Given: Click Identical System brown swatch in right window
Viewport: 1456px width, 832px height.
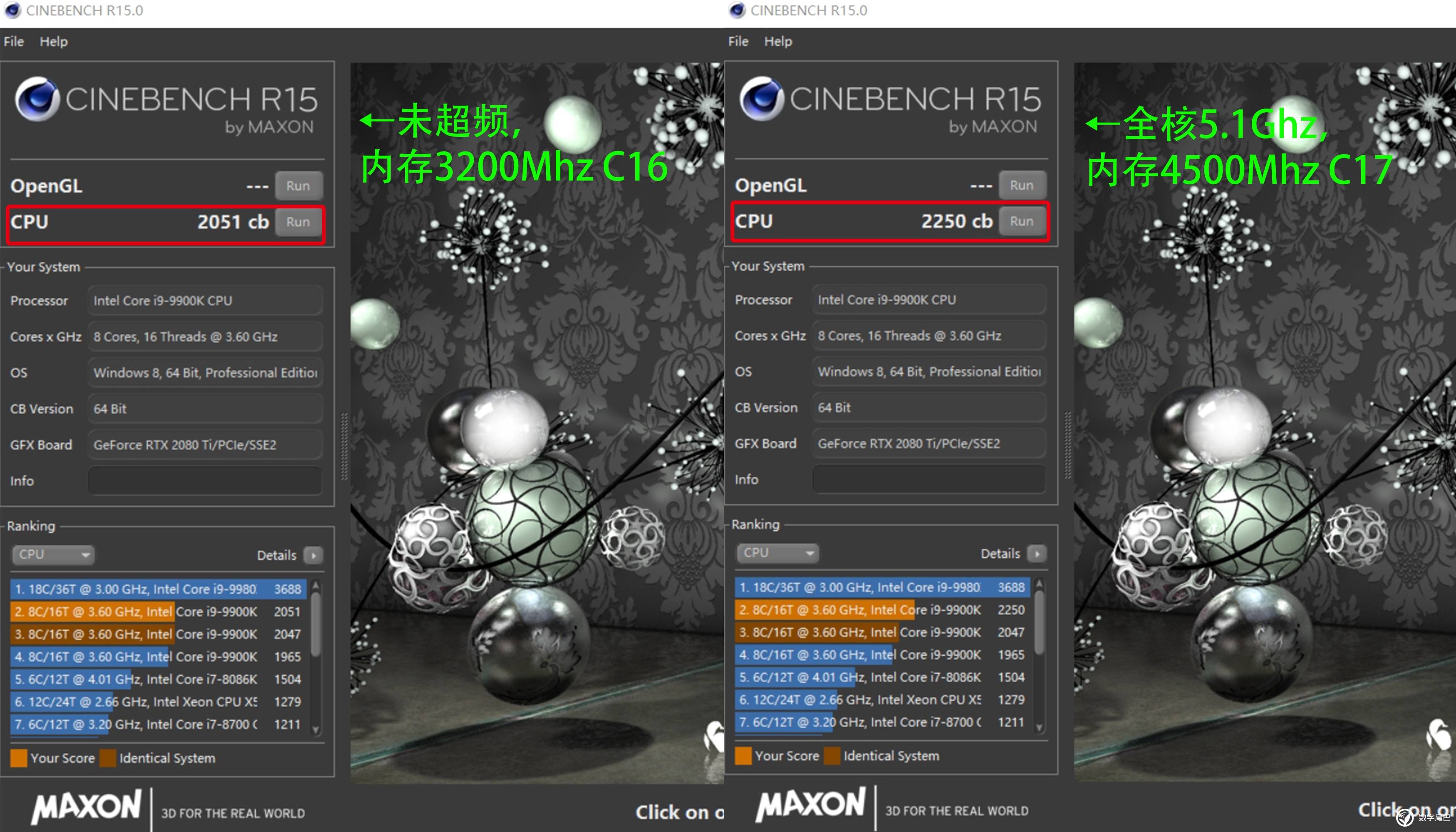Looking at the screenshot, I should pos(832,756).
